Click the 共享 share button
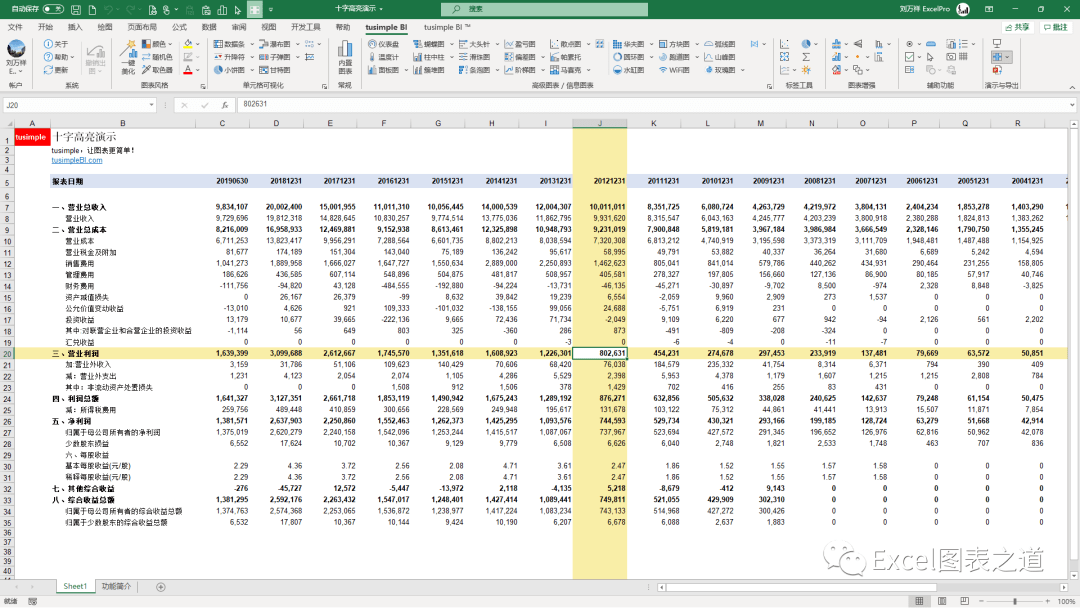This screenshot has height=608, width=1080. (1017, 27)
